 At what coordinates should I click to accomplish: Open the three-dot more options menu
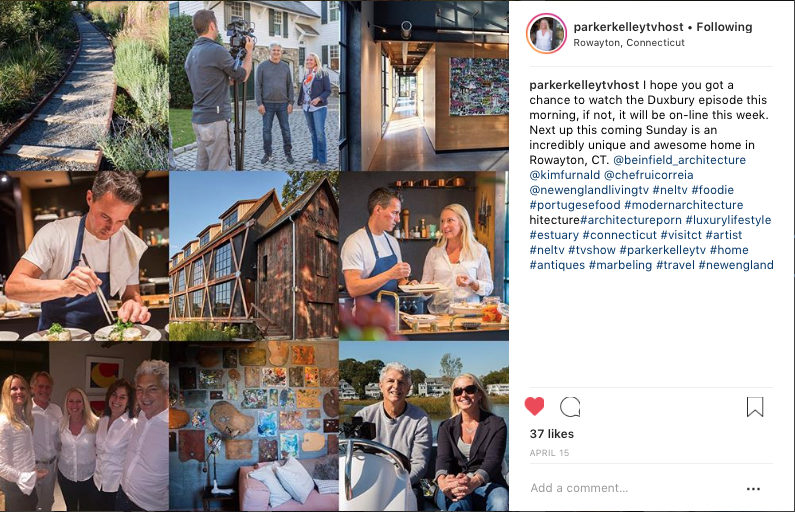[x=753, y=489]
